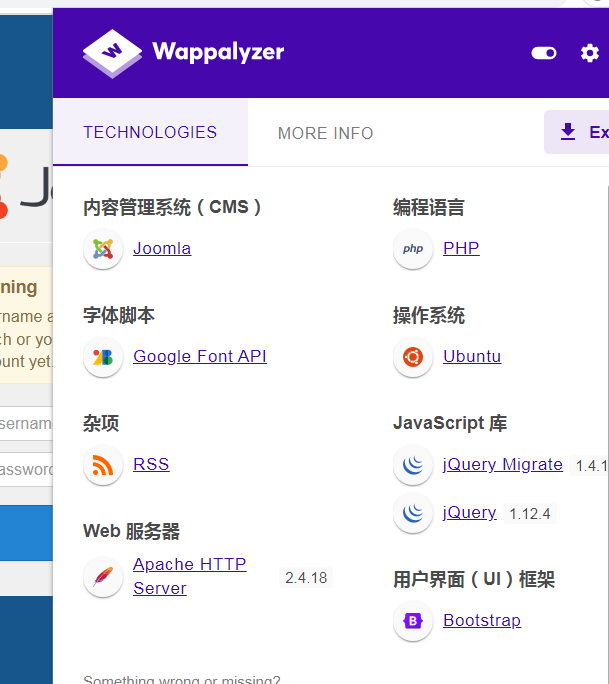This screenshot has width=609, height=684.
Task: Click the jQuery Migrate 1.4.1 version badge
Action: (589, 465)
